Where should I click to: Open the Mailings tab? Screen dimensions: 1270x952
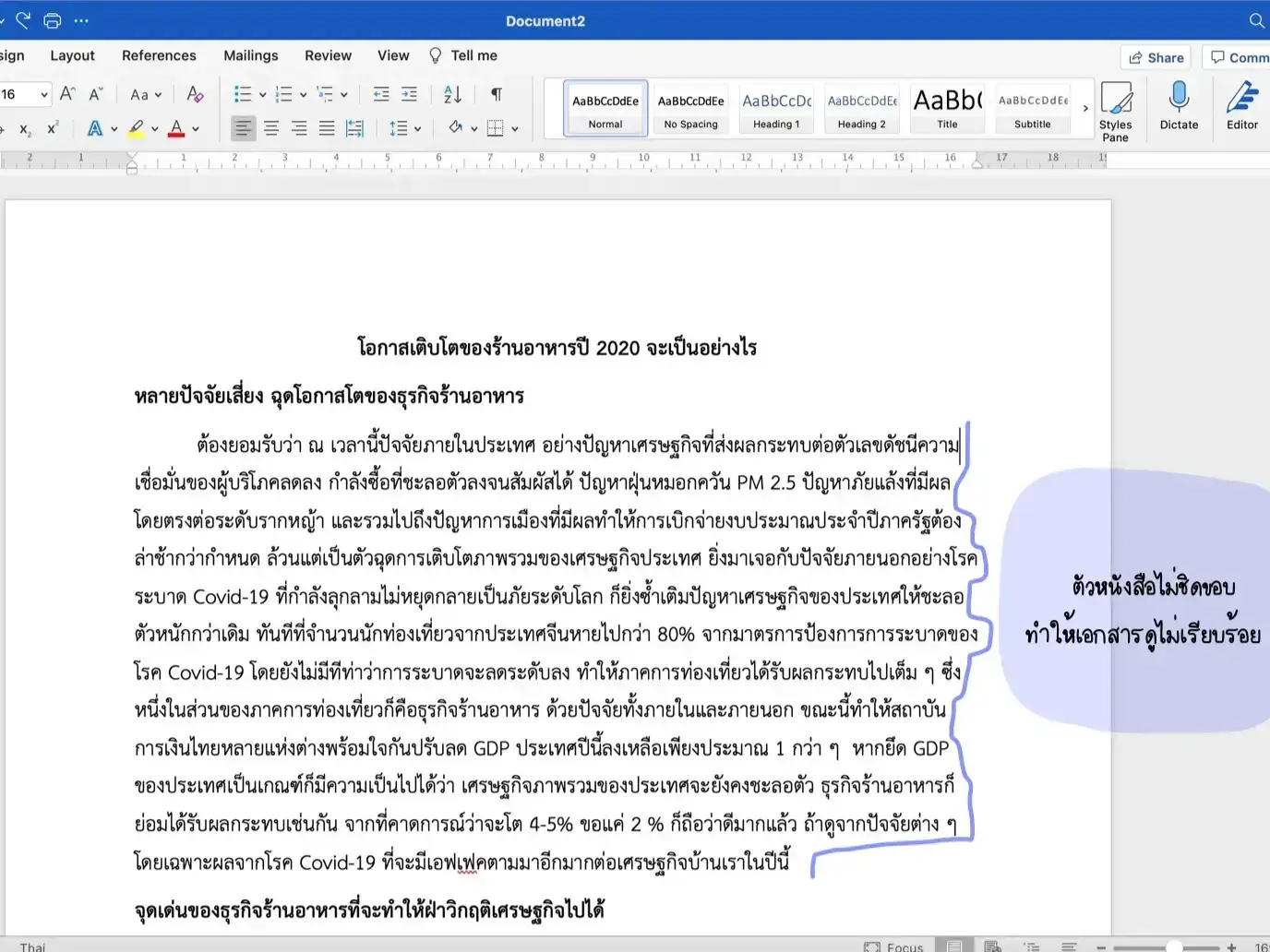[x=250, y=55]
